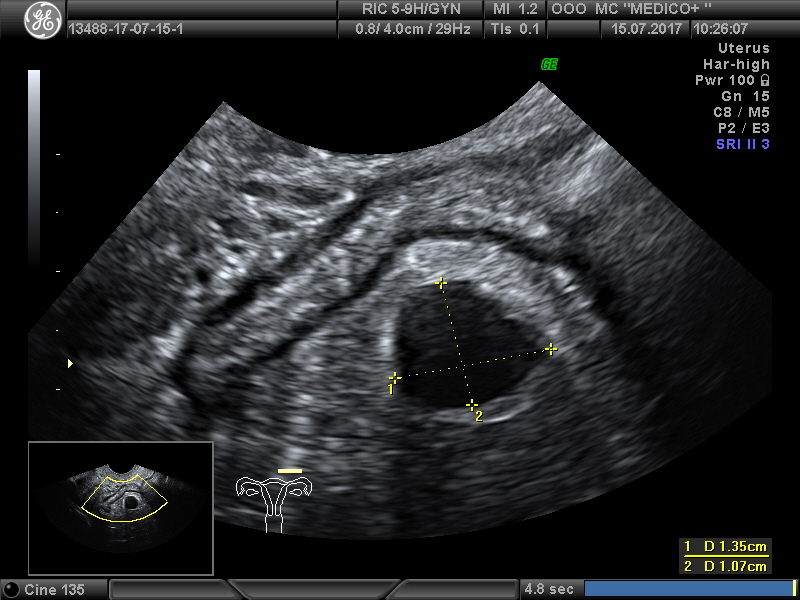The image size is (800, 600).
Task: Click the Uterus preset label
Action: 744,48
